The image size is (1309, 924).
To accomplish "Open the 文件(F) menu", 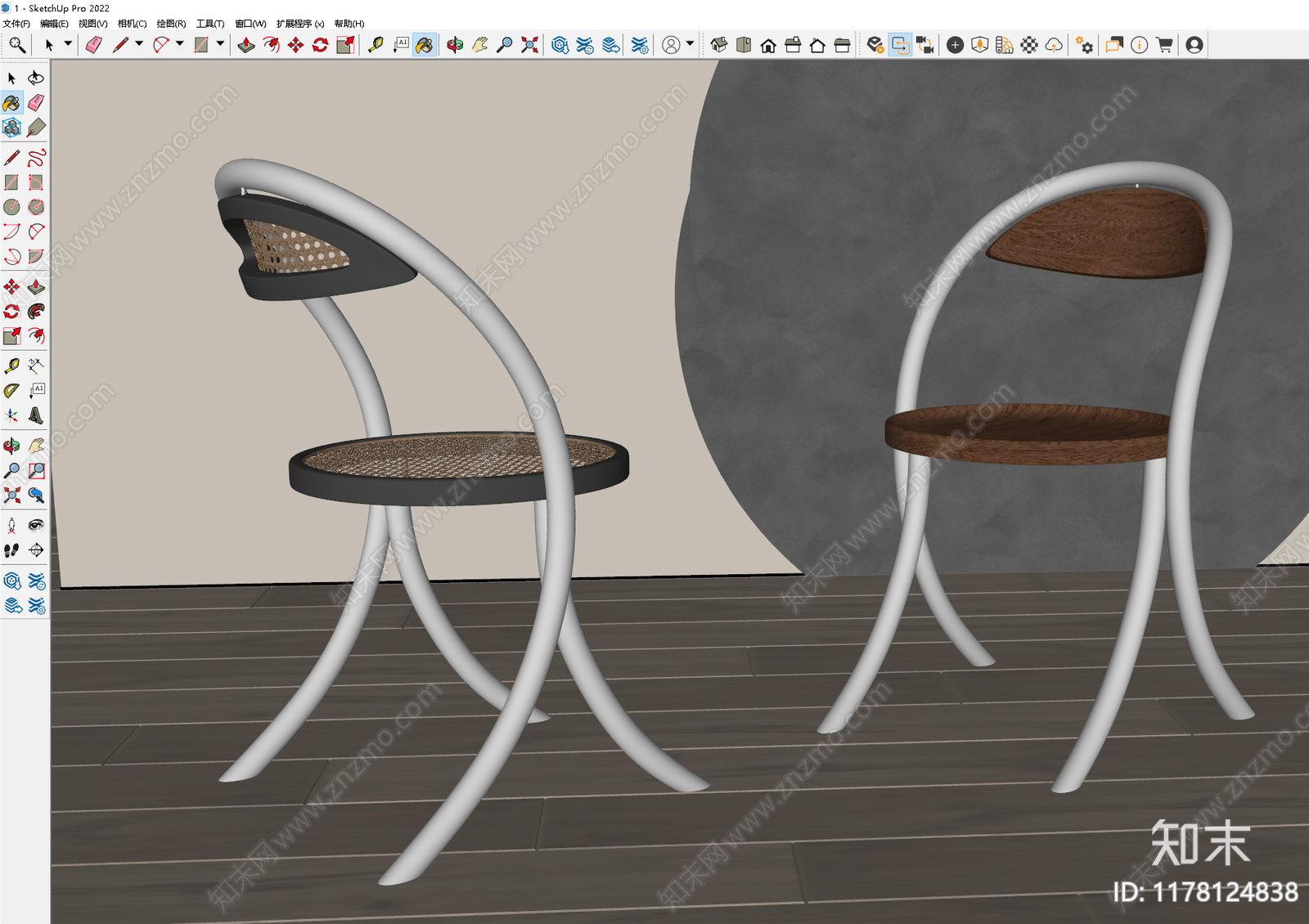I will (16, 24).
